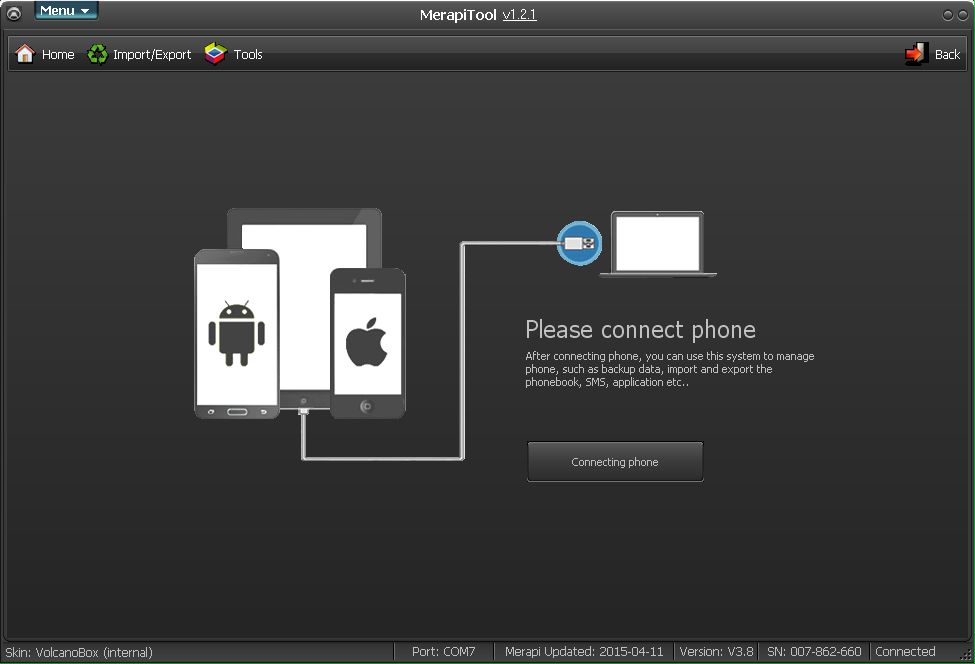Click the Please connect phone heading

640,330
